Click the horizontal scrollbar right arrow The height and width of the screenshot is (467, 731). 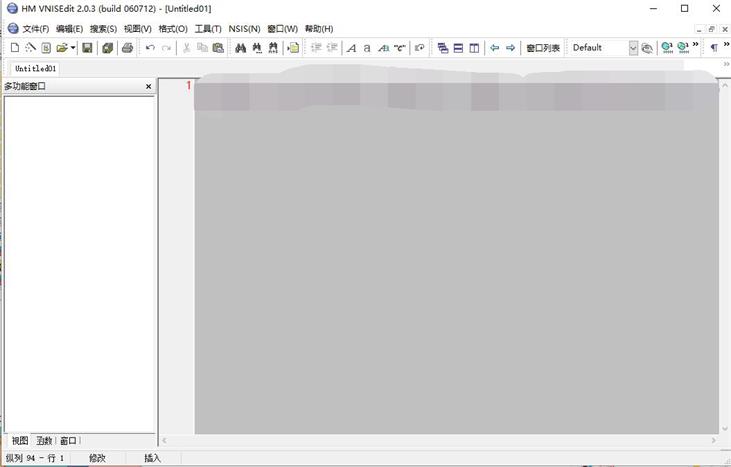(x=714, y=440)
